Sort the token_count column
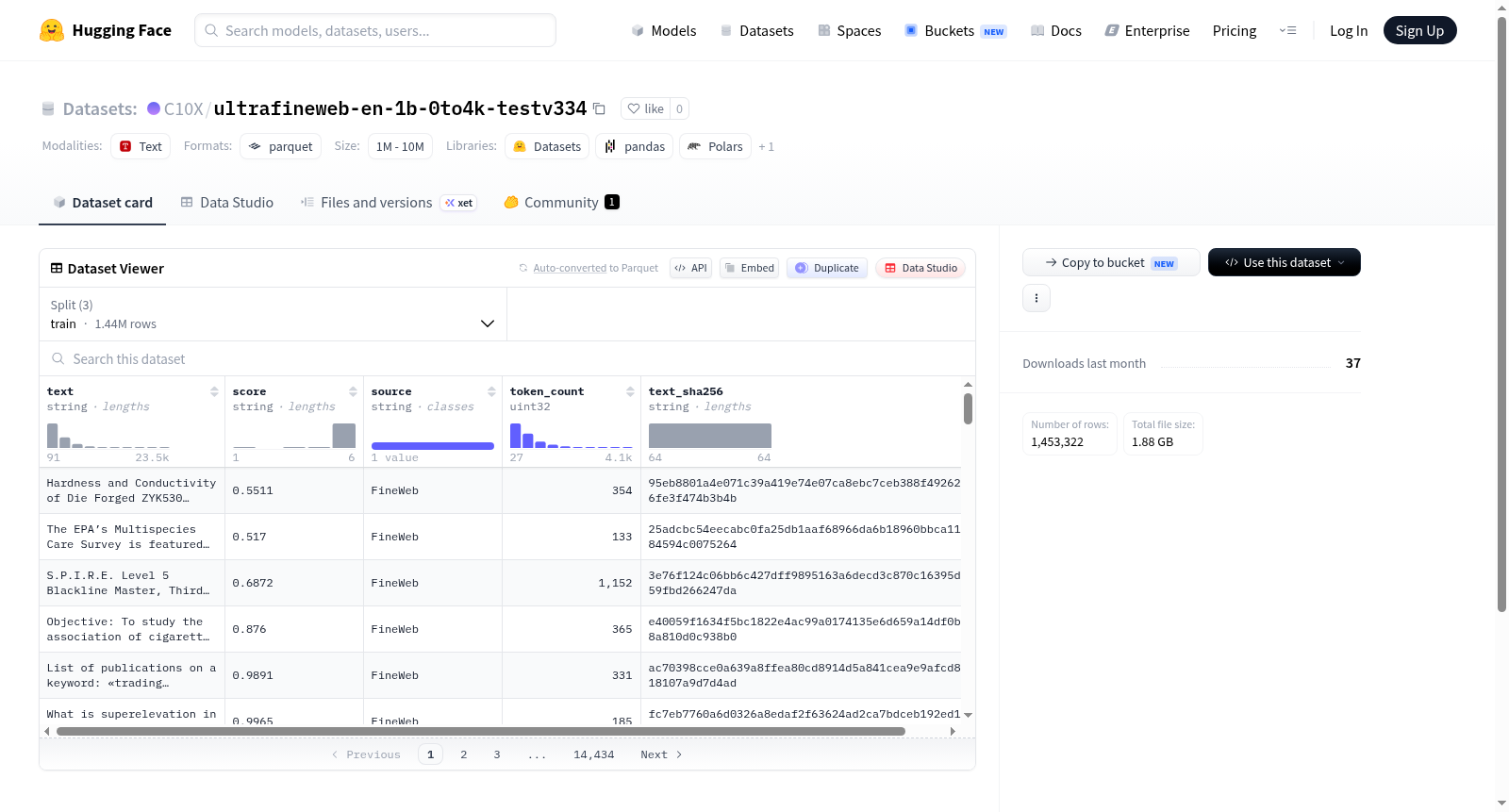The image size is (1509, 812). tap(630, 391)
